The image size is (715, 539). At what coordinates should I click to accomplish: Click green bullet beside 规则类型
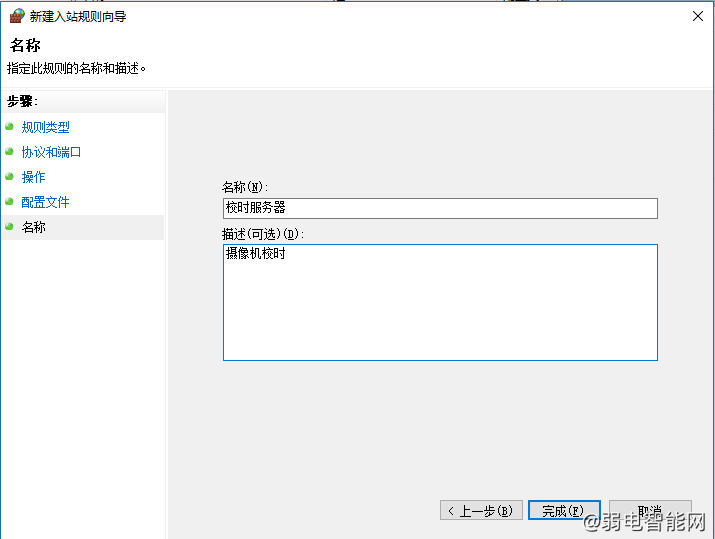(x=9, y=126)
